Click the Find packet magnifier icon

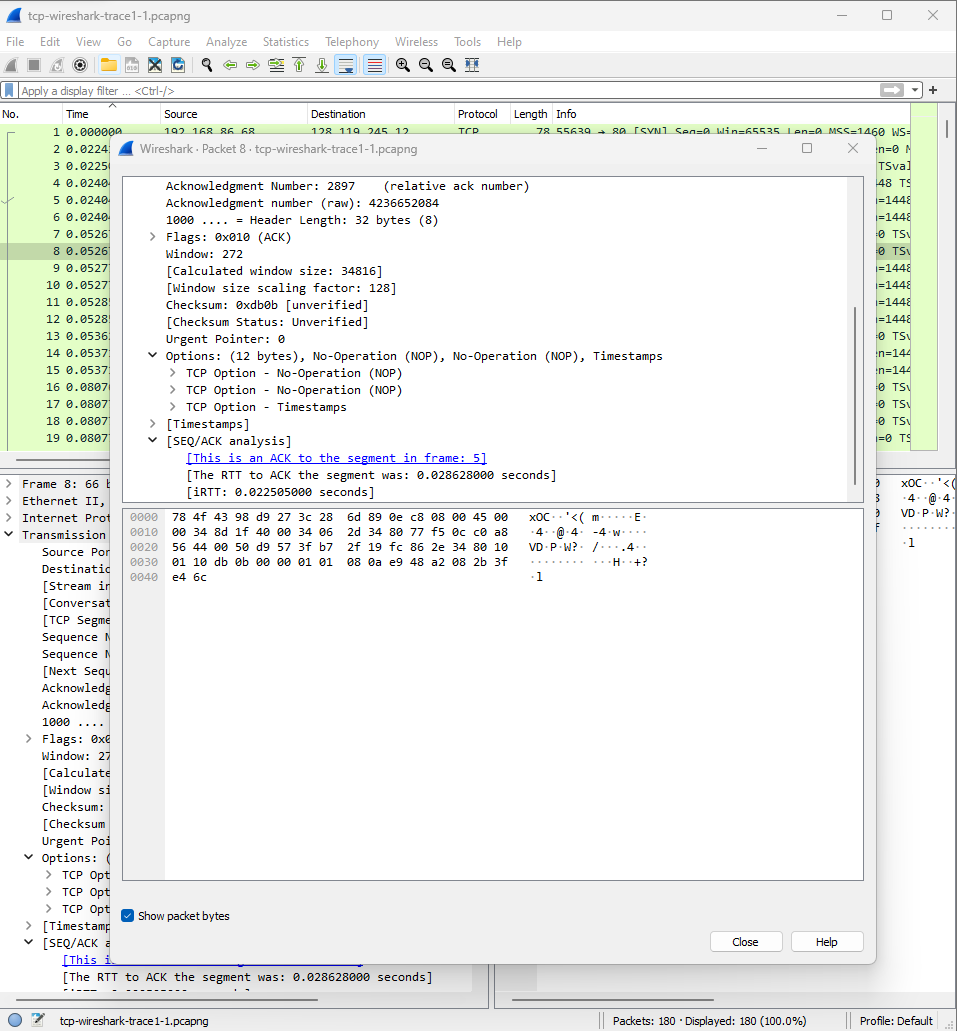coord(207,65)
